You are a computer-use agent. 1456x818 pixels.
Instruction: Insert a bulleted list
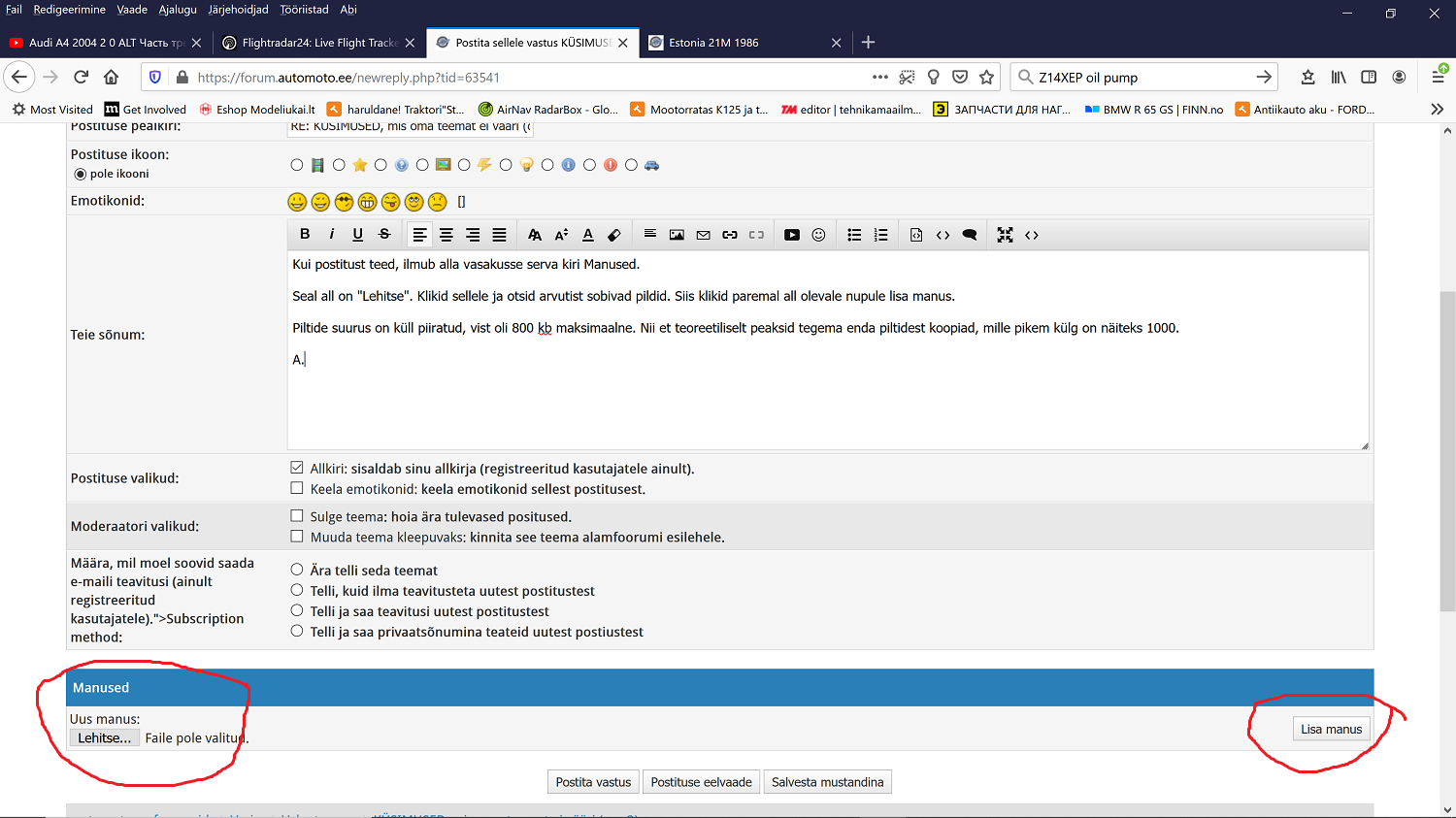point(854,235)
